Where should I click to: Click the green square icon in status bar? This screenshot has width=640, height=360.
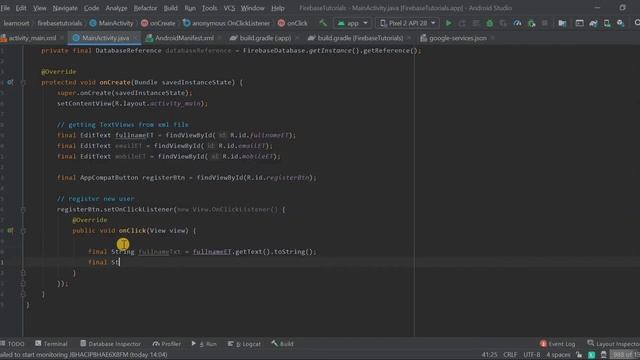[x=591, y=355]
